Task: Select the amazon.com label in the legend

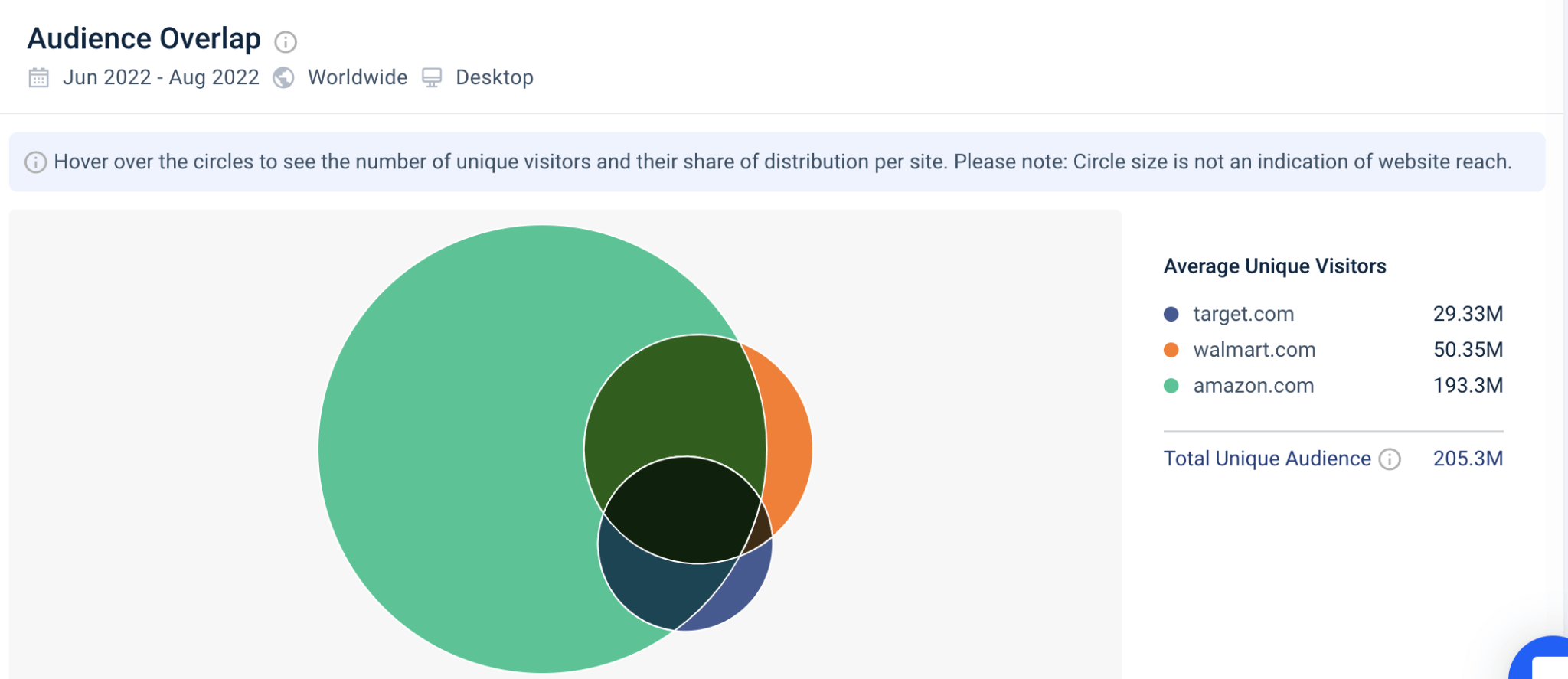Action: coord(1253,386)
